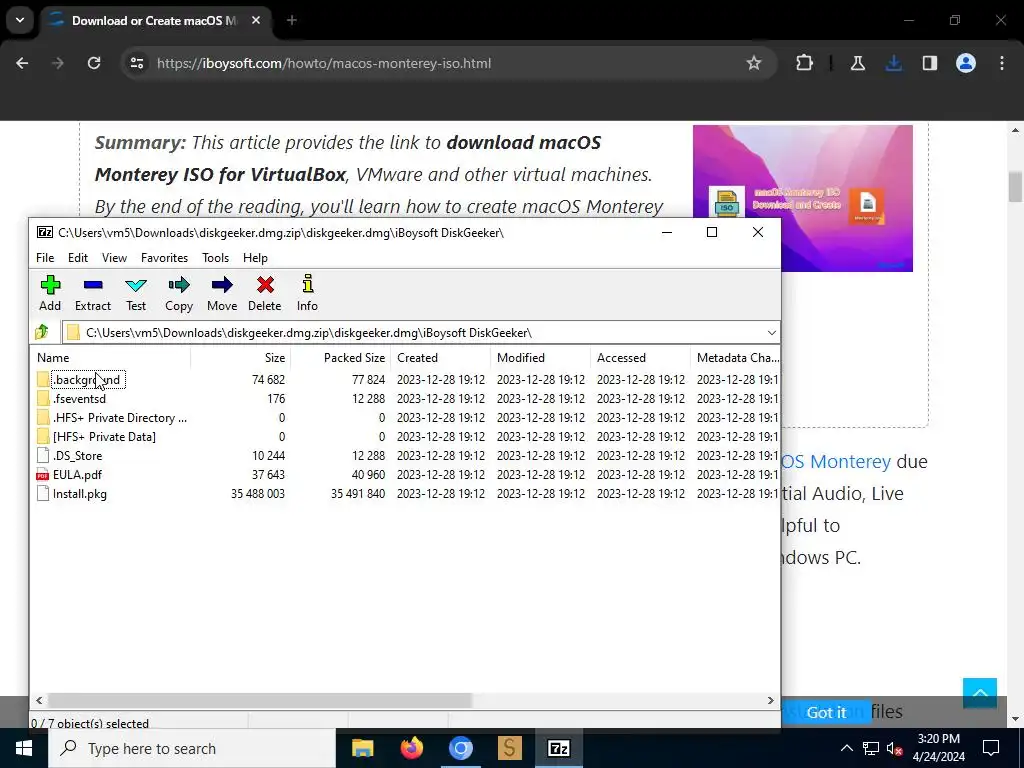Image resolution: width=1024 pixels, height=768 pixels.
Task: Click the Got it cookie button
Action: [x=826, y=712]
